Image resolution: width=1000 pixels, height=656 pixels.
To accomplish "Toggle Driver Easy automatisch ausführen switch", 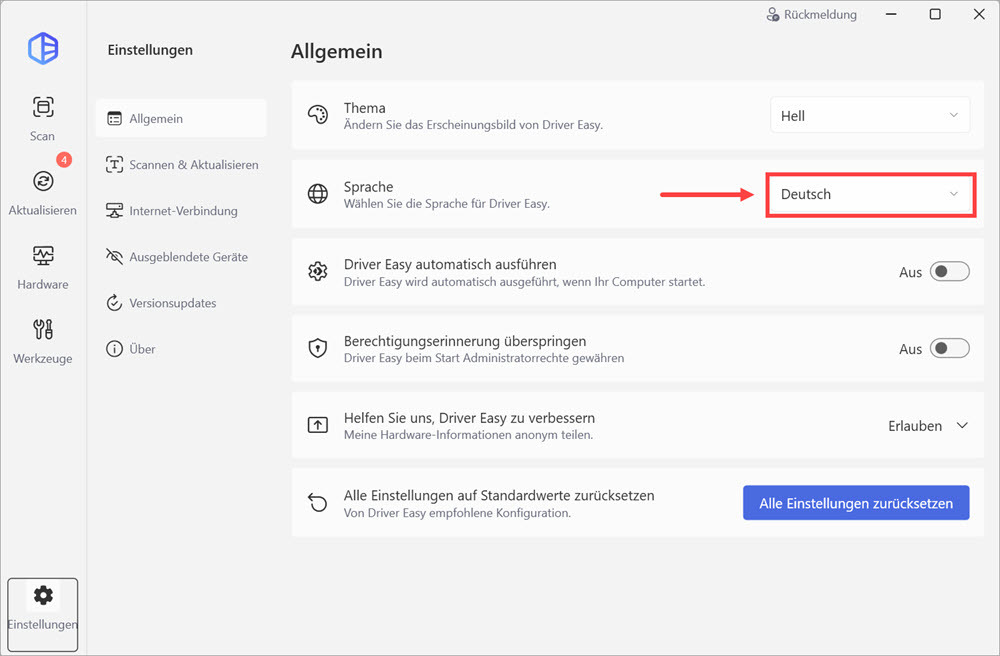I will [x=950, y=272].
